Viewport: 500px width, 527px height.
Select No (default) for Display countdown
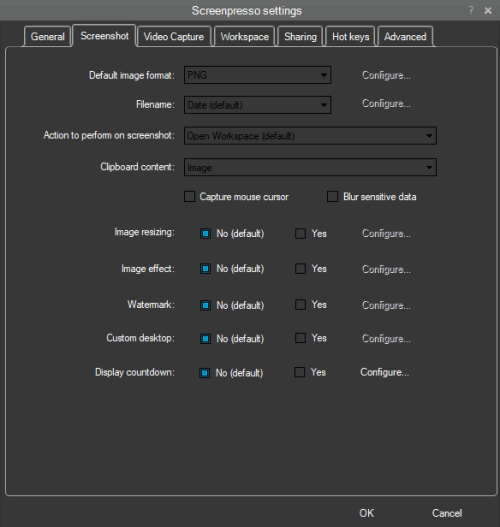(205, 373)
